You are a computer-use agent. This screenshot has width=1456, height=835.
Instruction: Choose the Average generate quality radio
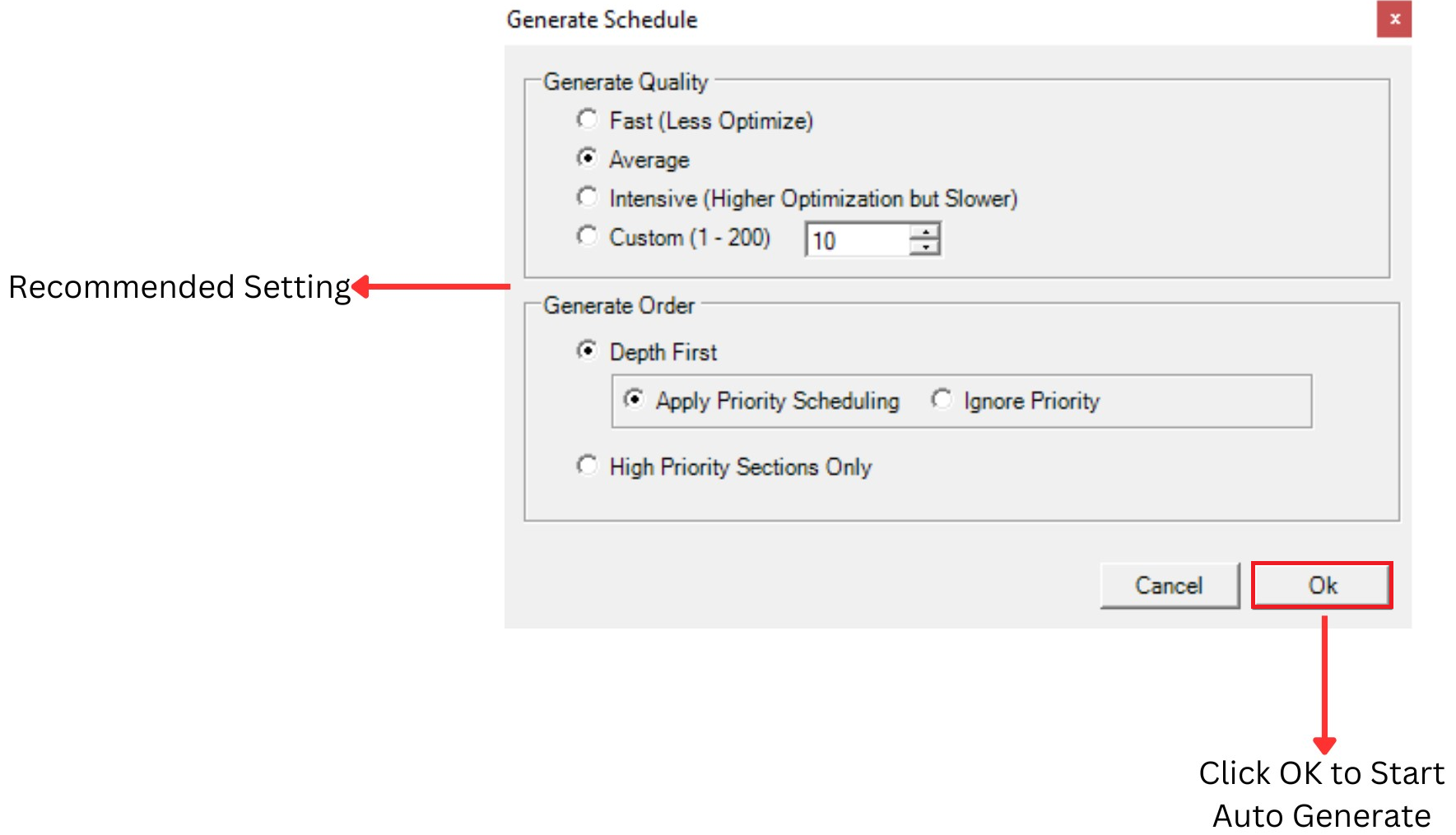588,158
